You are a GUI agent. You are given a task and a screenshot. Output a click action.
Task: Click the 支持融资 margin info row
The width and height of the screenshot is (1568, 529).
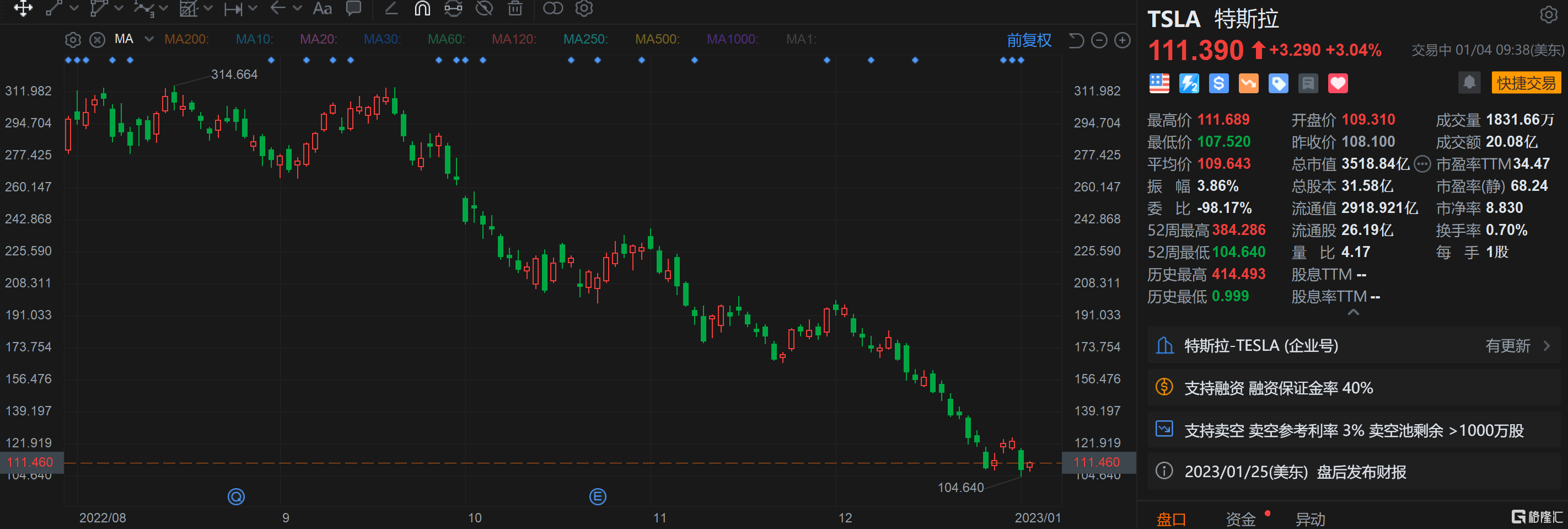point(1354,388)
